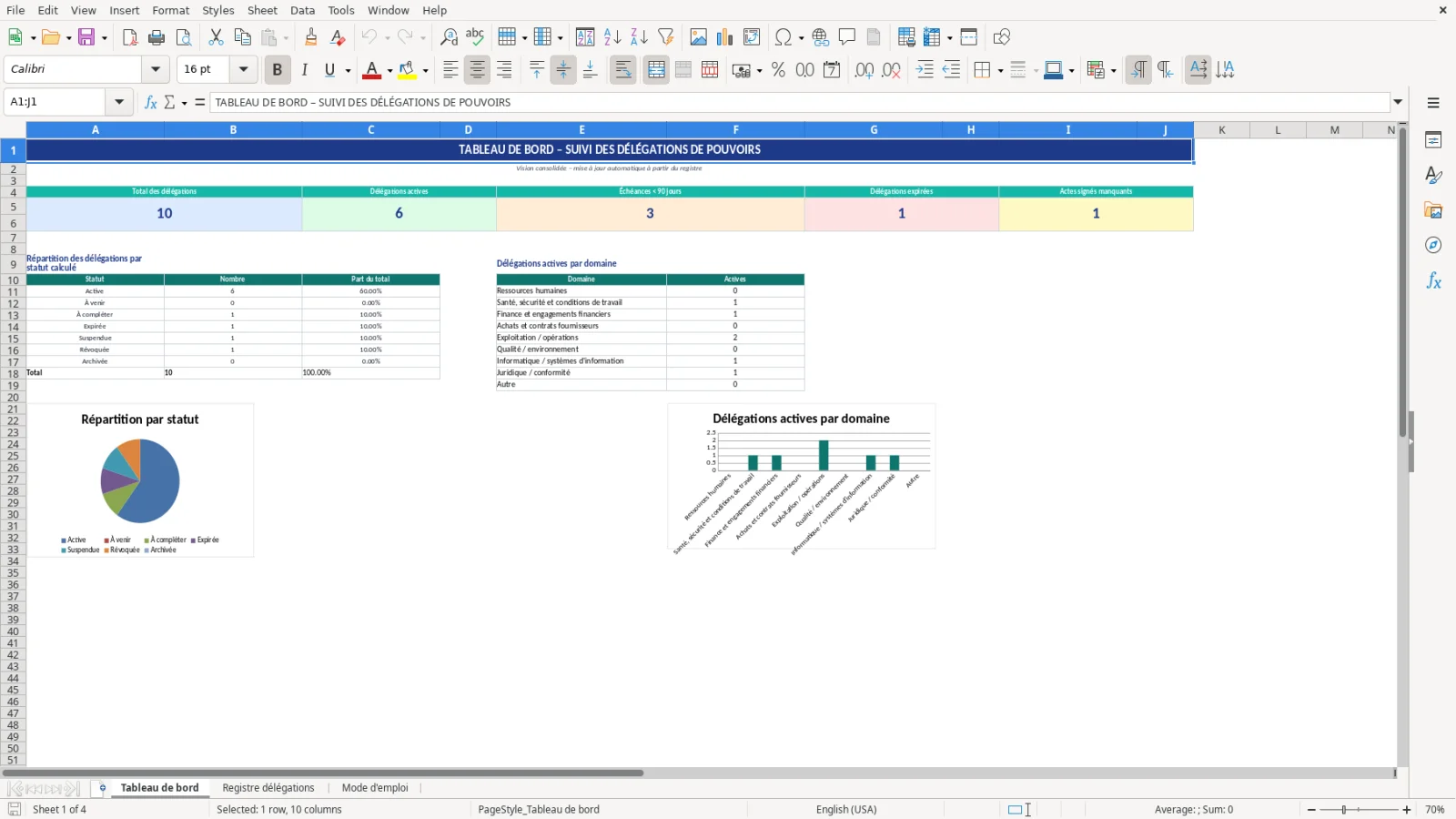Toggle Align Right
The width and height of the screenshot is (1456, 819).
tap(504, 70)
